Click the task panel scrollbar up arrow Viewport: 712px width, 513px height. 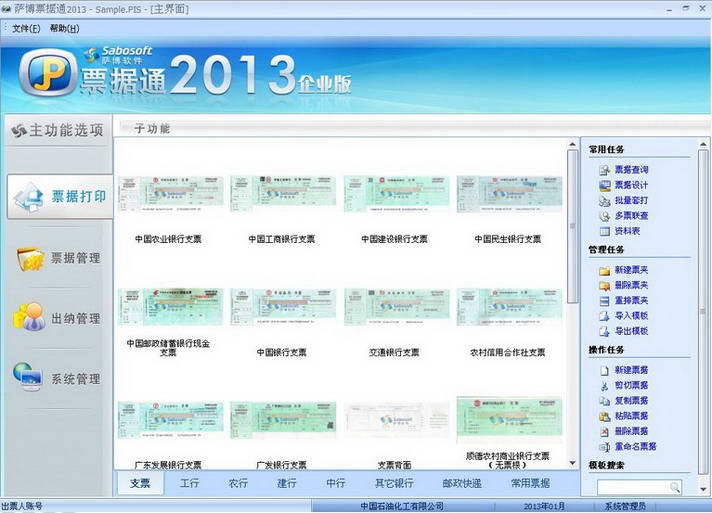[x=703, y=144]
